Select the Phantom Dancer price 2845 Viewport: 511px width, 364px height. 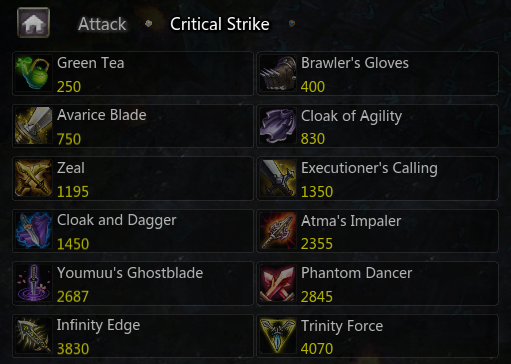[317, 297]
